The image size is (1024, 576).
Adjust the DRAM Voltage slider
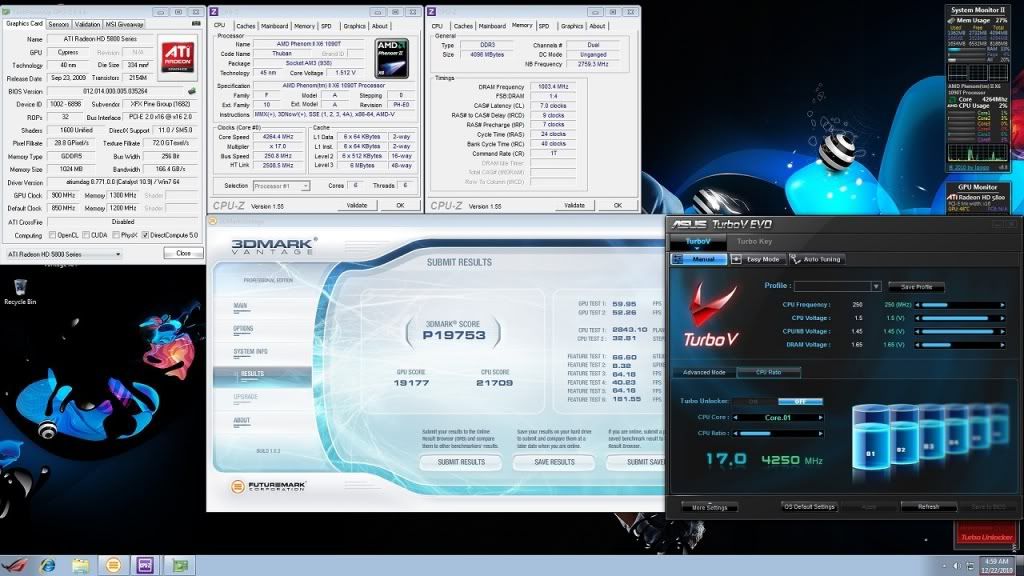[960, 345]
